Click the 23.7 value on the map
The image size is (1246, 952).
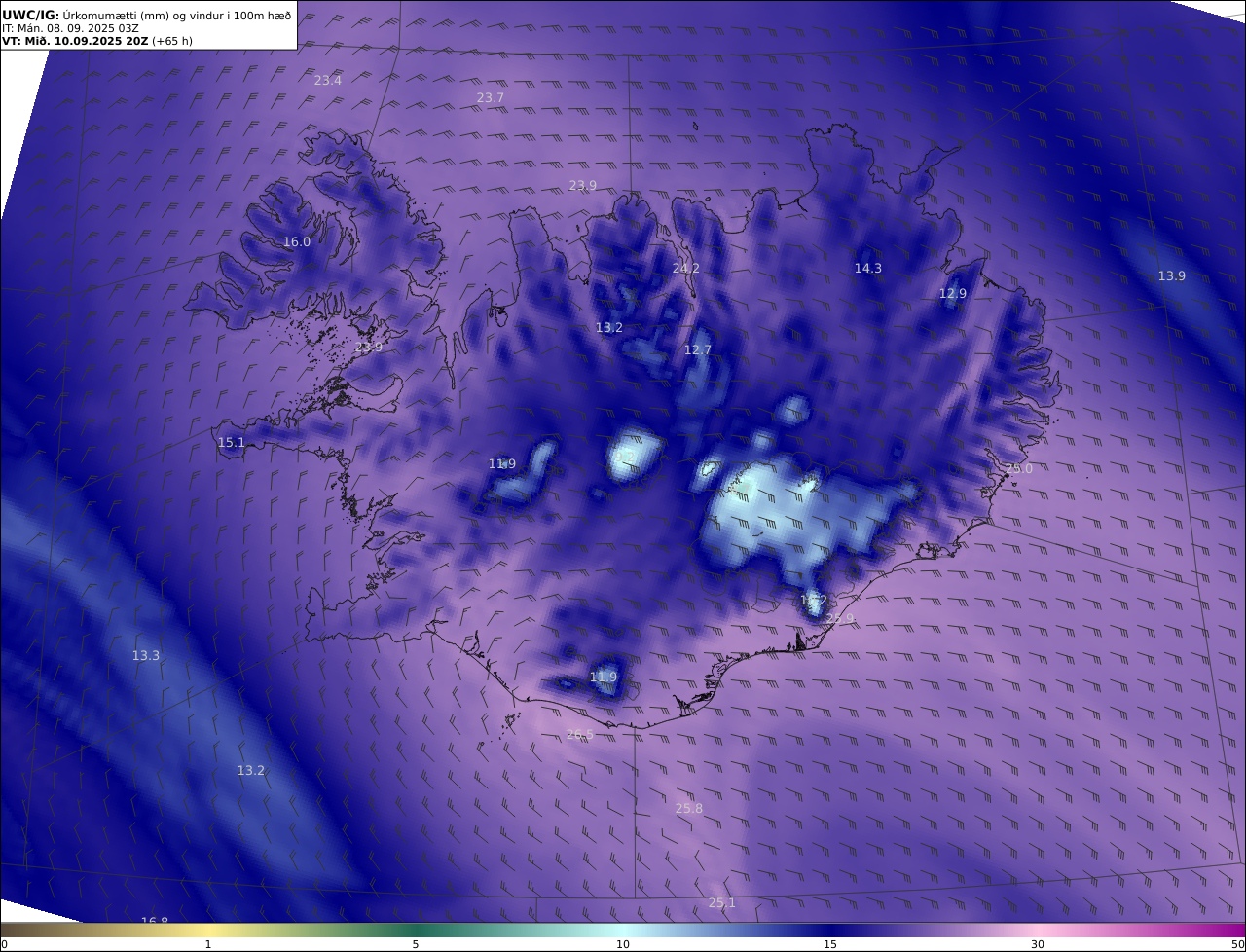tap(491, 98)
